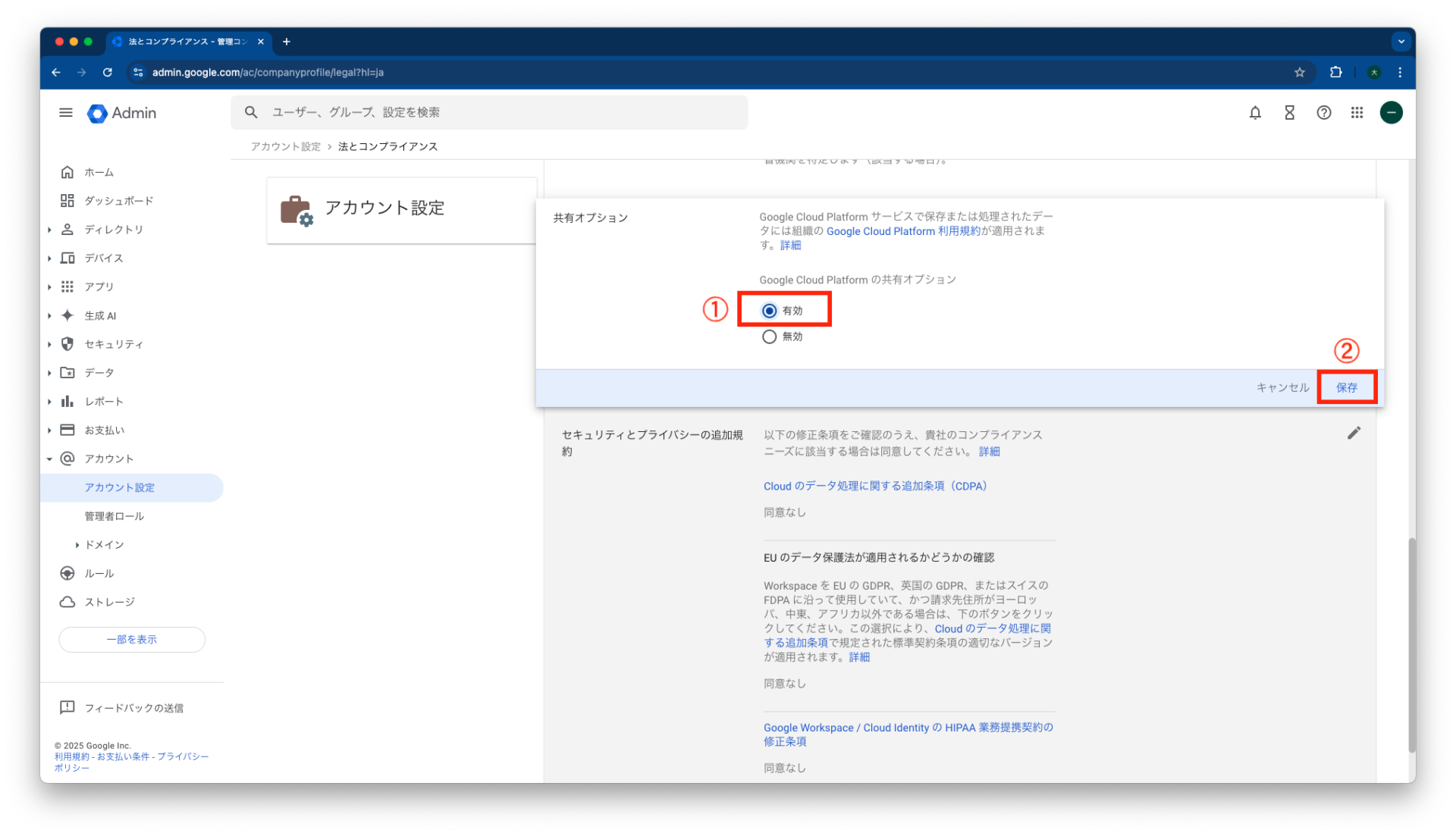The image size is (1456, 836).
Task: Open the browser tab search dropdown
Action: click(1401, 42)
